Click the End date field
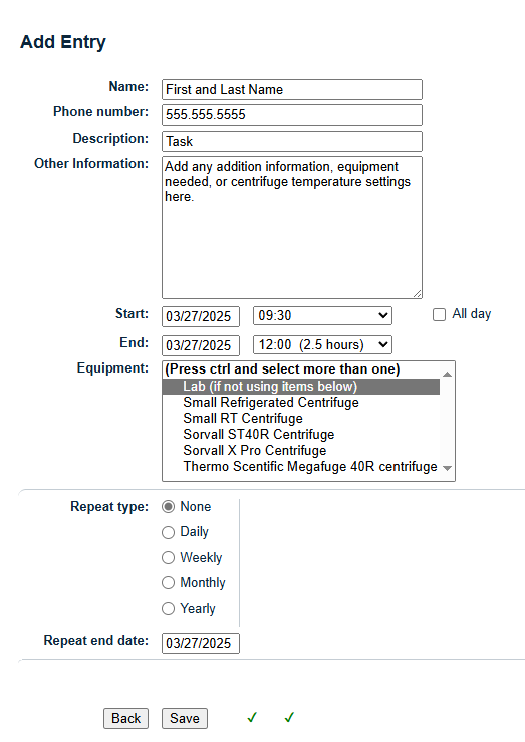 tap(201, 345)
